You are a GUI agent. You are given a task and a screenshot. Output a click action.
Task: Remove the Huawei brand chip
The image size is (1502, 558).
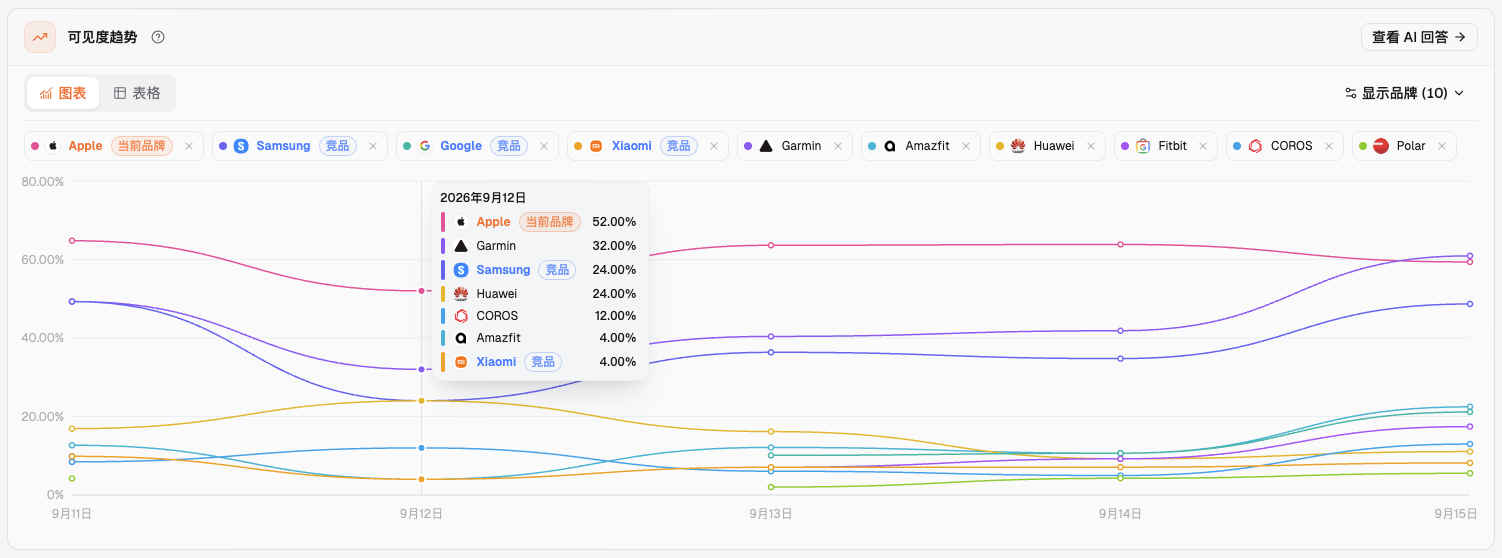[1091, 146]
